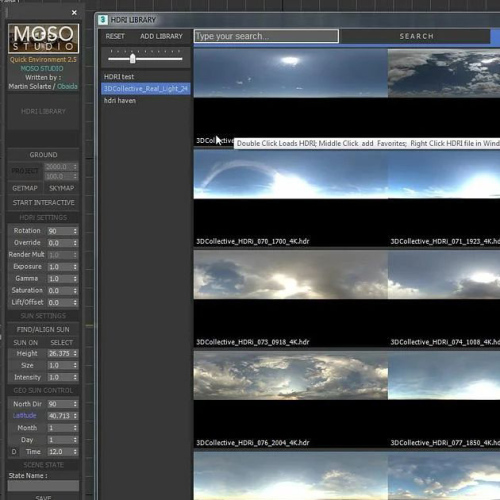Click the Obaida author link
The width and height of the screenshot is (500, 500).
tap(67, 86)
